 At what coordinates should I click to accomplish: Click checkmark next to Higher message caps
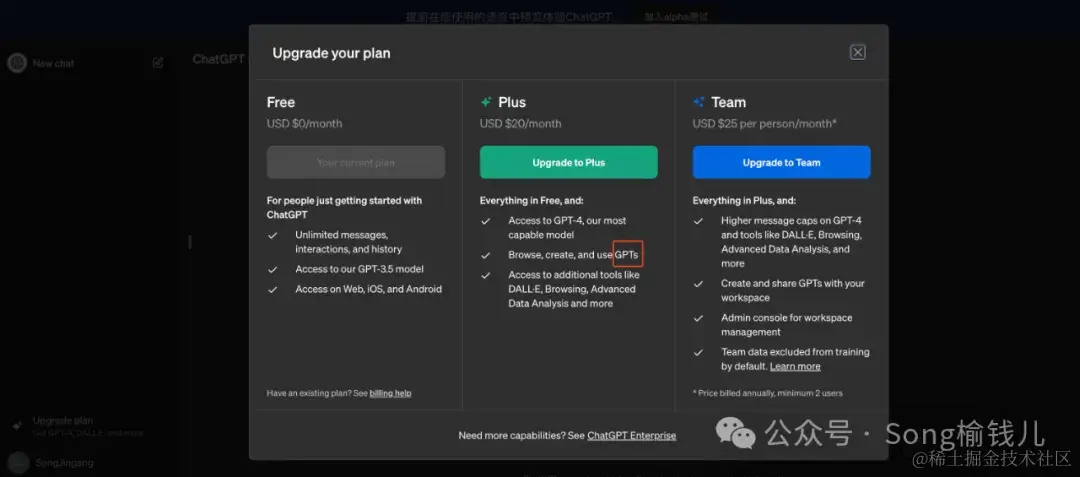tap(698, 221)
